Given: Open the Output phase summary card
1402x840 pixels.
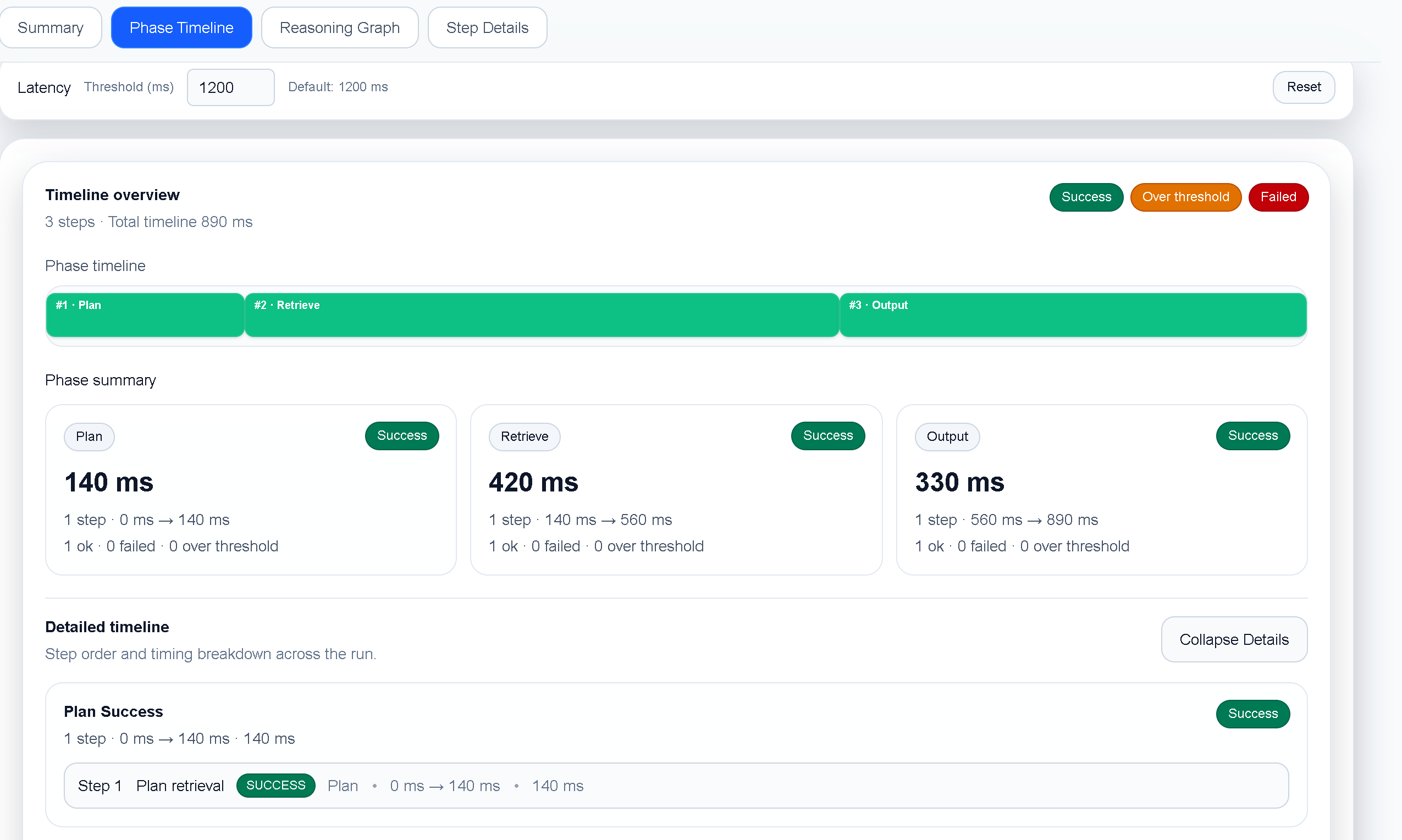Looking at the screenshot, I should pyautogui.click(x=1101, y=490).
